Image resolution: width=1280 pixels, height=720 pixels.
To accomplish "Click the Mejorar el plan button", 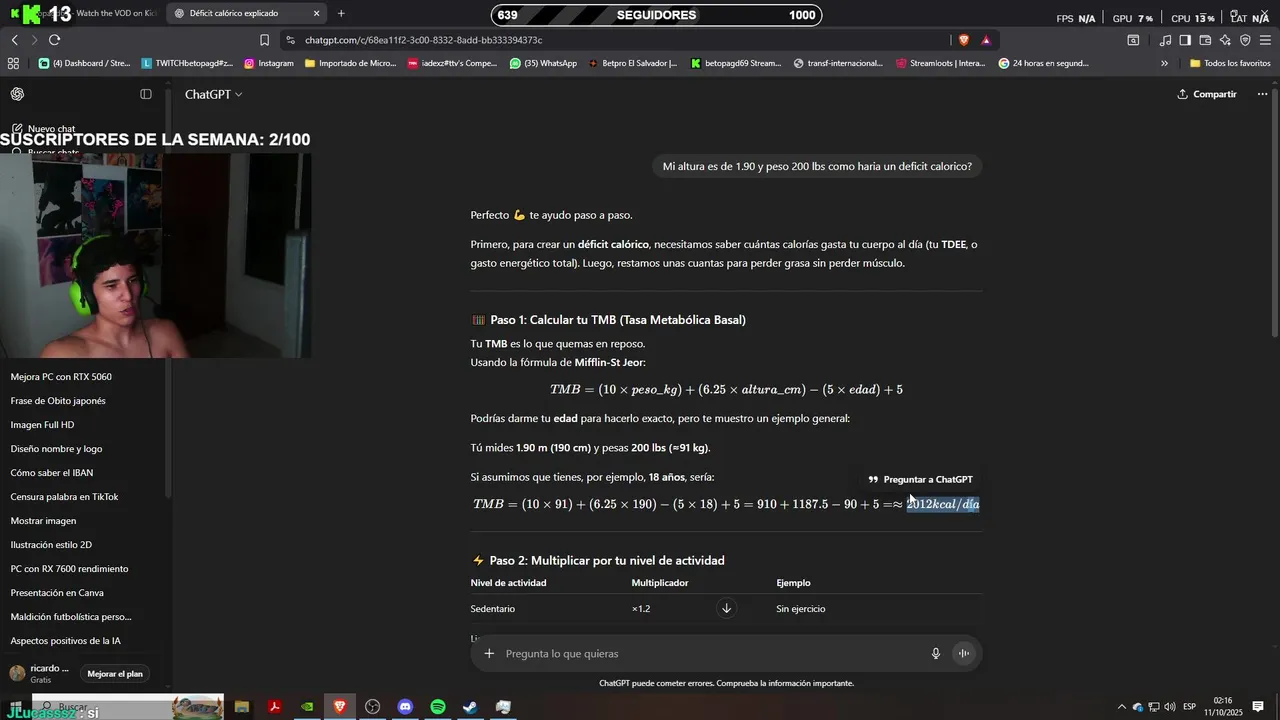I will 115,674.
